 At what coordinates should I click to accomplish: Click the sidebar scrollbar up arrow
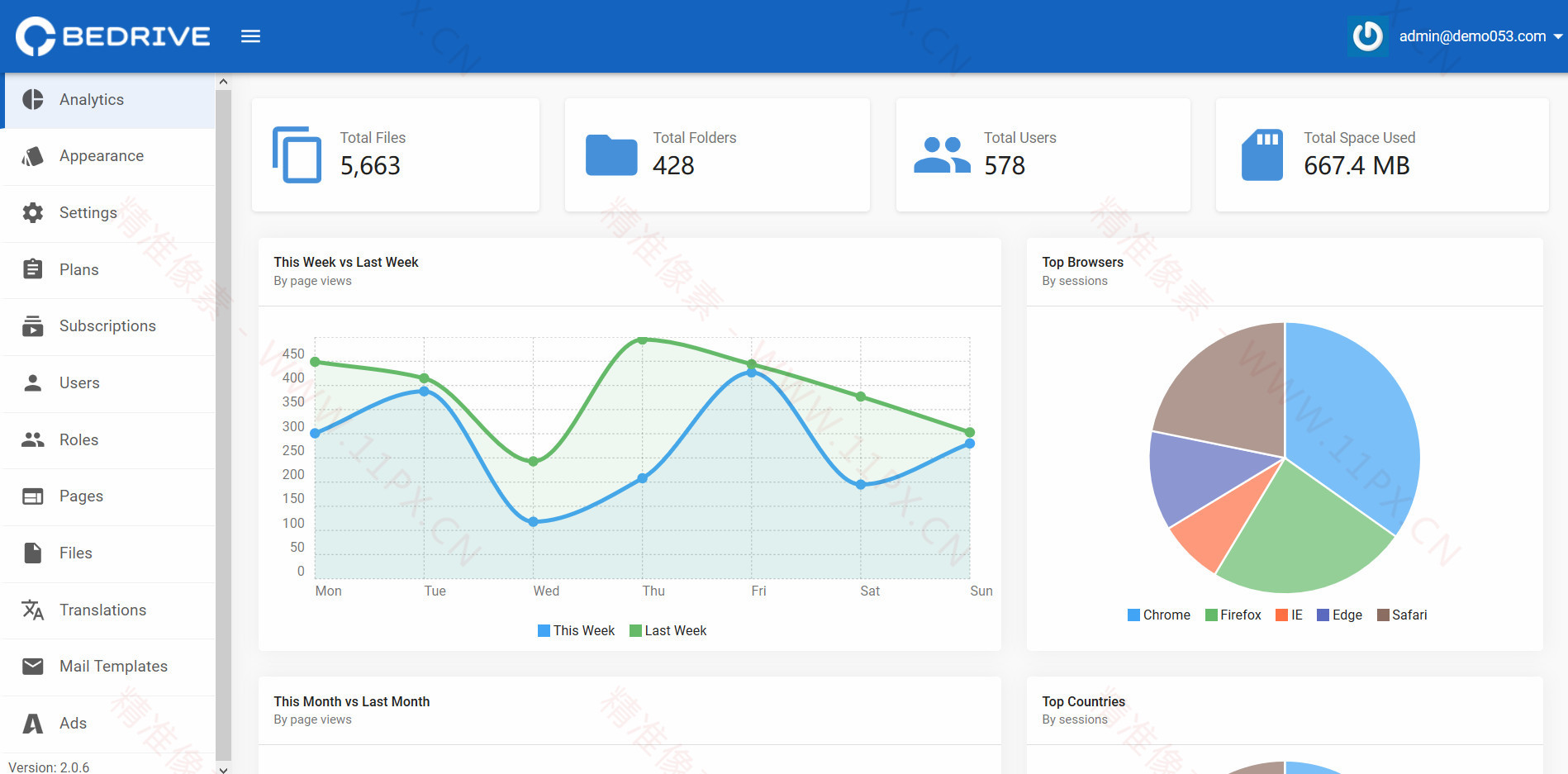(x=223, y=81)
